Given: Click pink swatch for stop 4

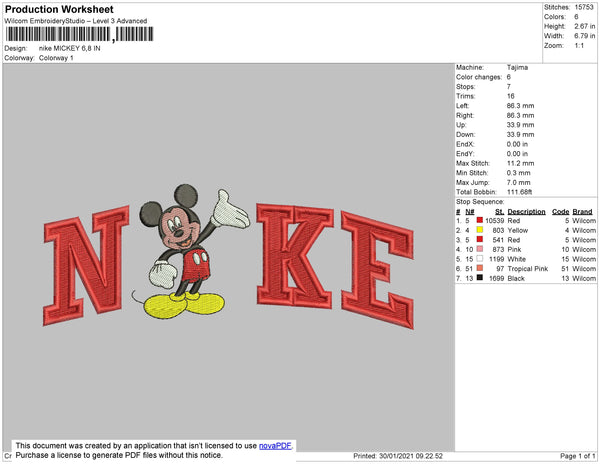Looking at the screenshot, I should point(479,249).
